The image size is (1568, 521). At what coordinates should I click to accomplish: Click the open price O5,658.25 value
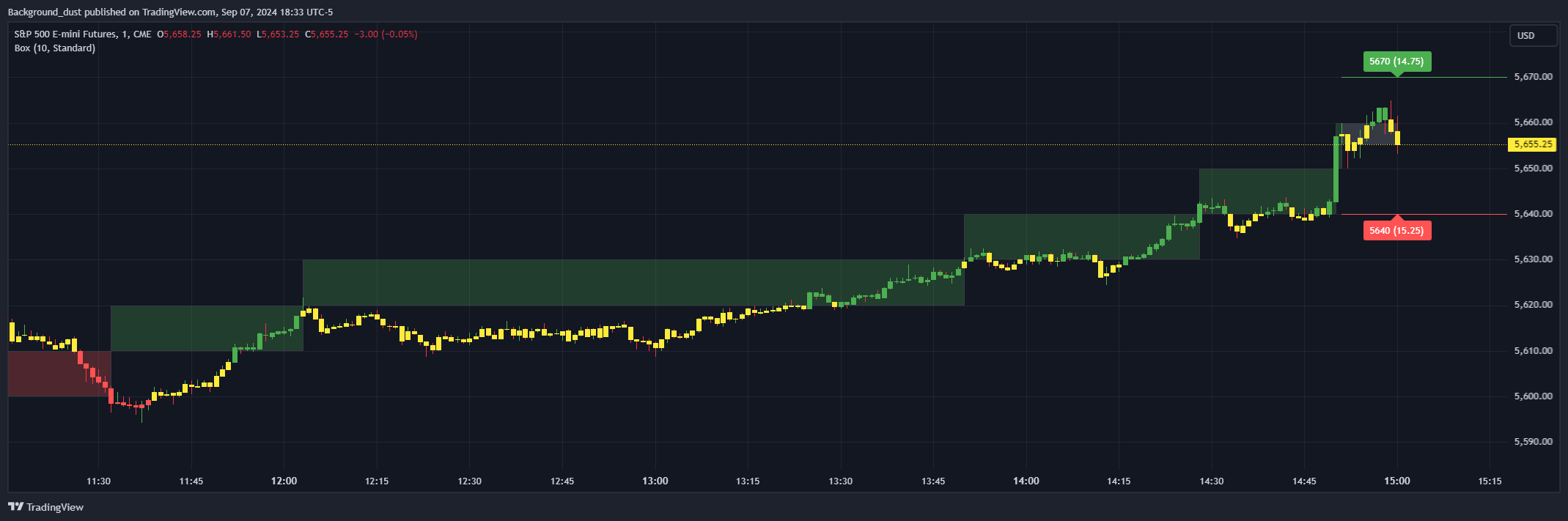click(179, 34)
